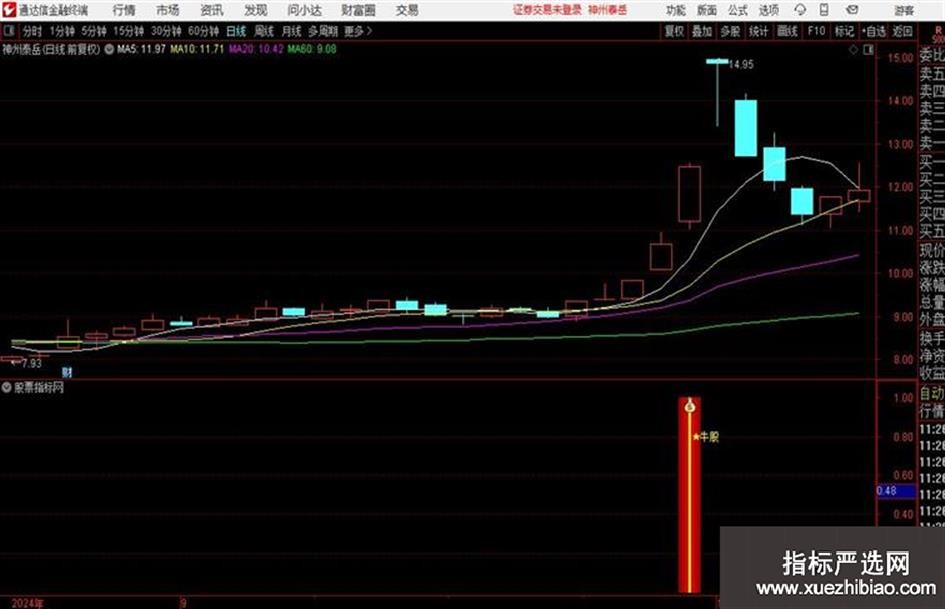Switch to the 1分钟 chart period
The image size is (945, 609).
pos(61,31)
